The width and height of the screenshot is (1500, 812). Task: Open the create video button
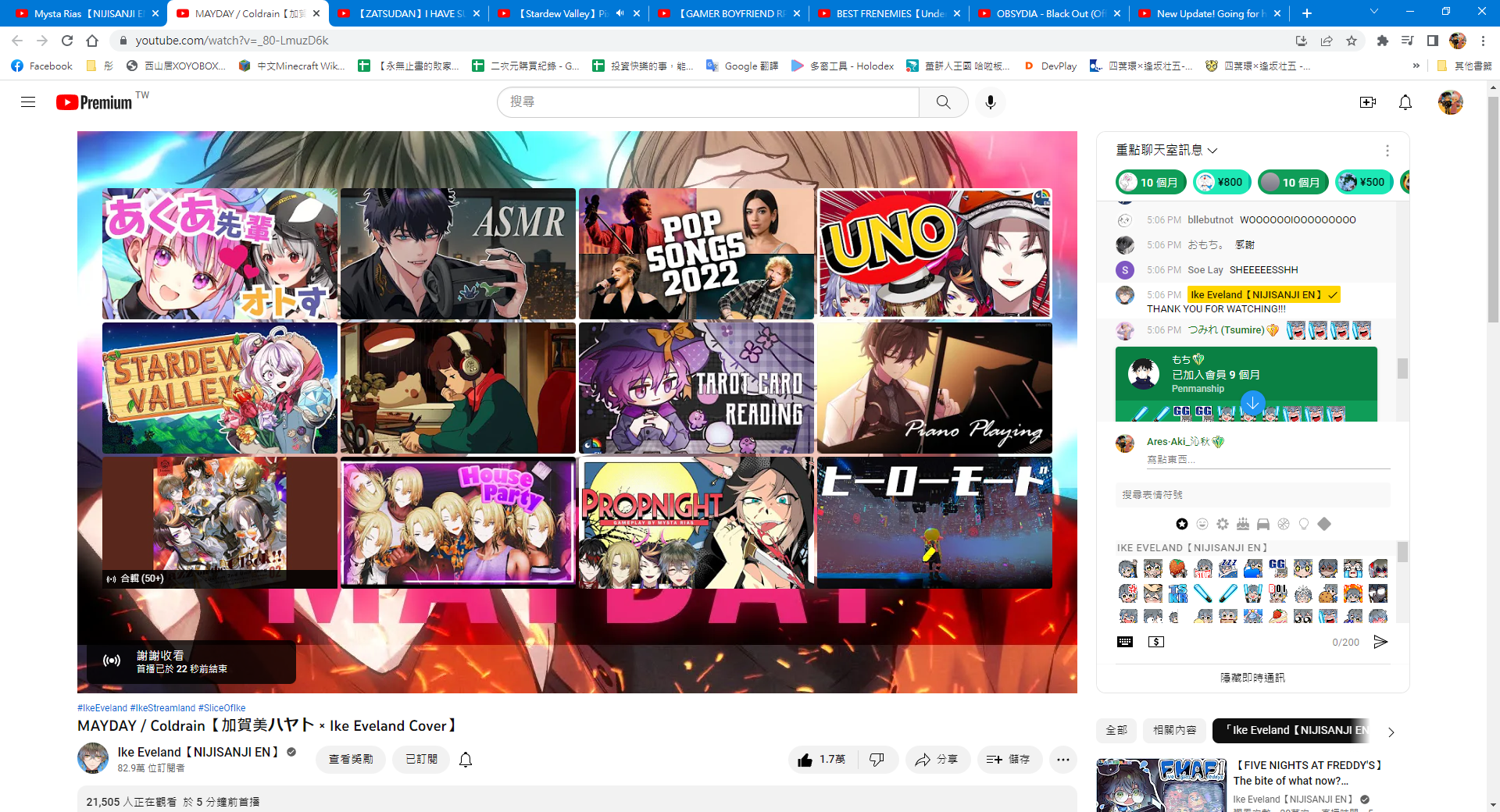point(1367,102)
